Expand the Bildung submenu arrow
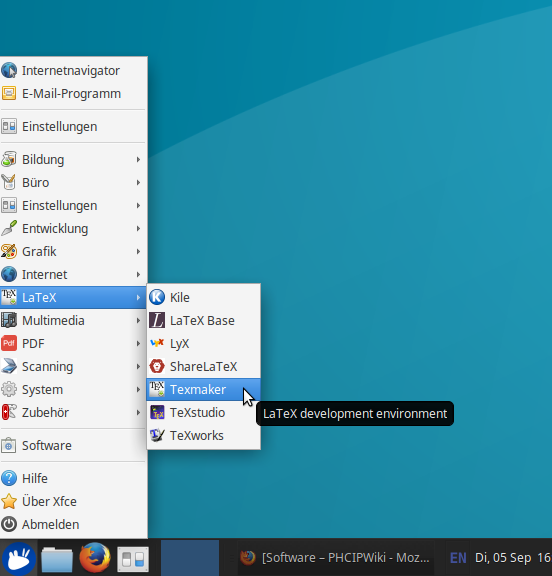The height and width of the screenshot is (576, 552). pos(138,159)
